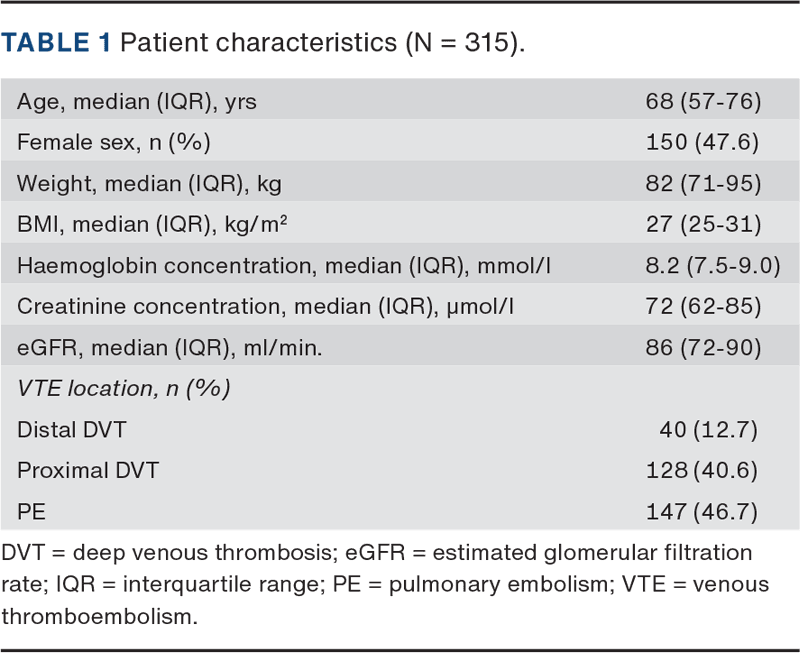
Task: Click the PE value 147 (46.7)
Action: [702, 512]
